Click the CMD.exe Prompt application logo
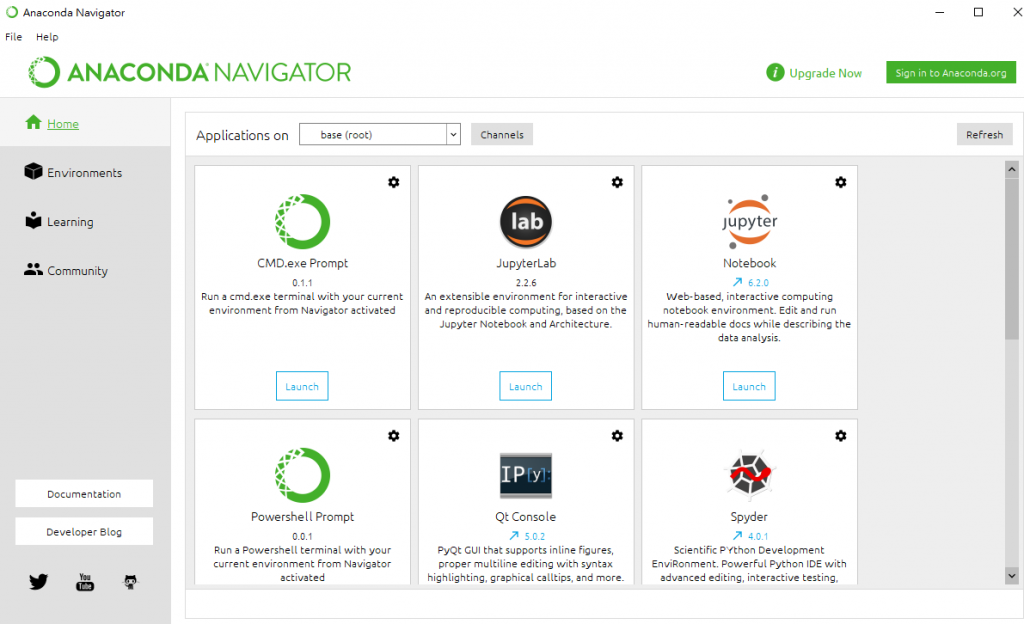This screenshot has height=624, width=1024. (302, 221)
